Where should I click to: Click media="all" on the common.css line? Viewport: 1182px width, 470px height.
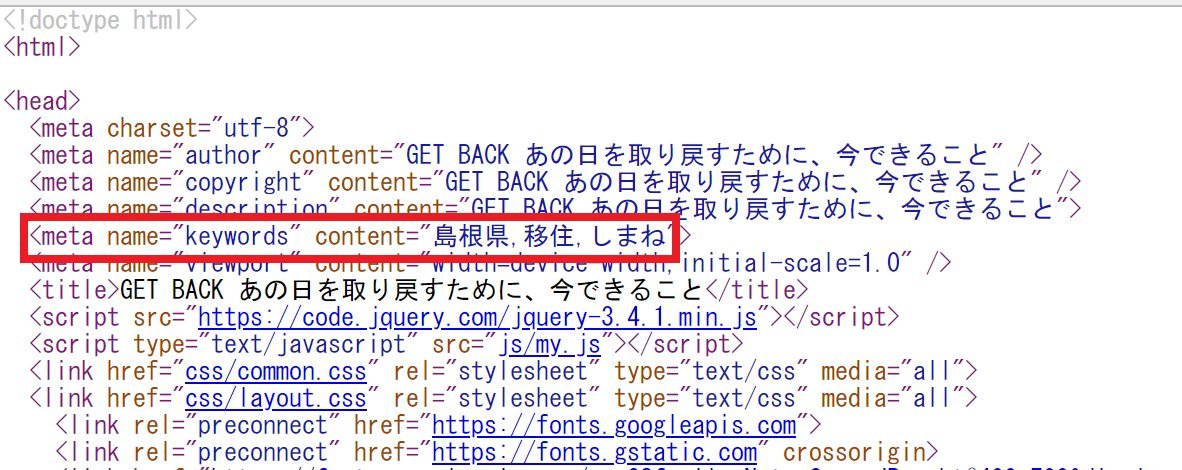(893, 372)
